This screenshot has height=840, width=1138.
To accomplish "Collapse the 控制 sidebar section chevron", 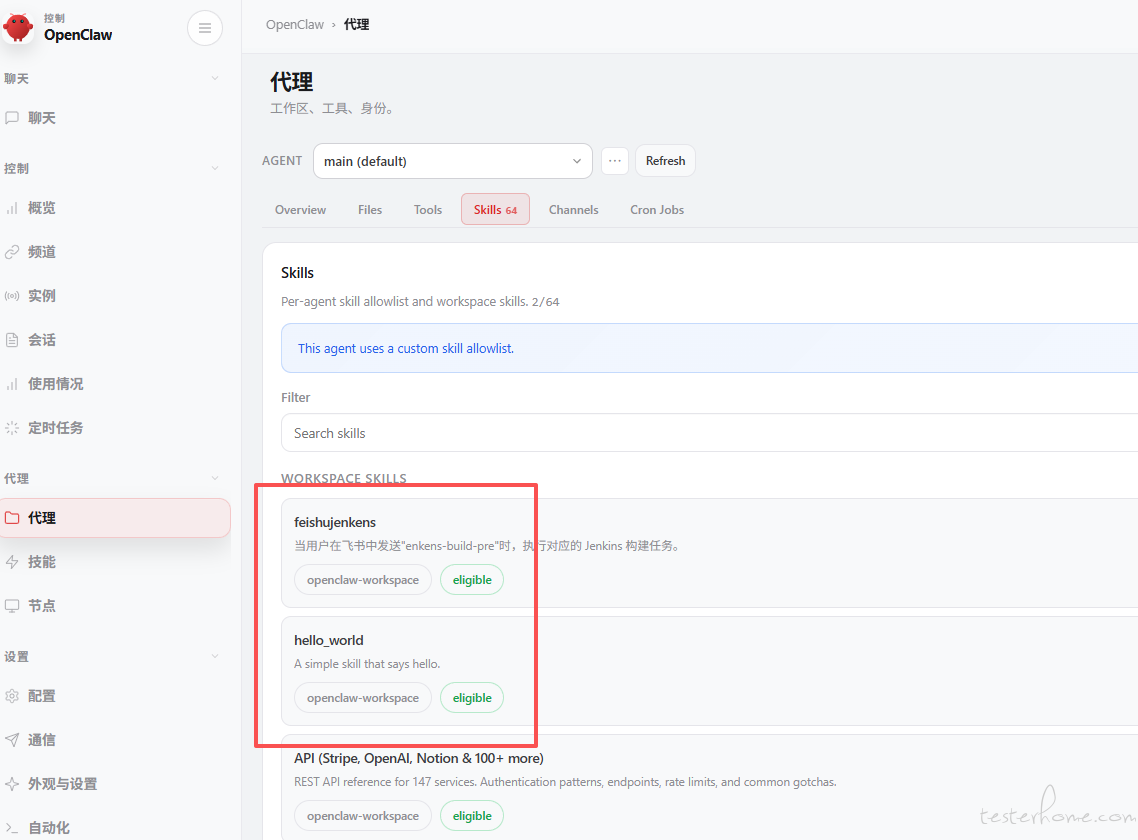I will 215,168.
